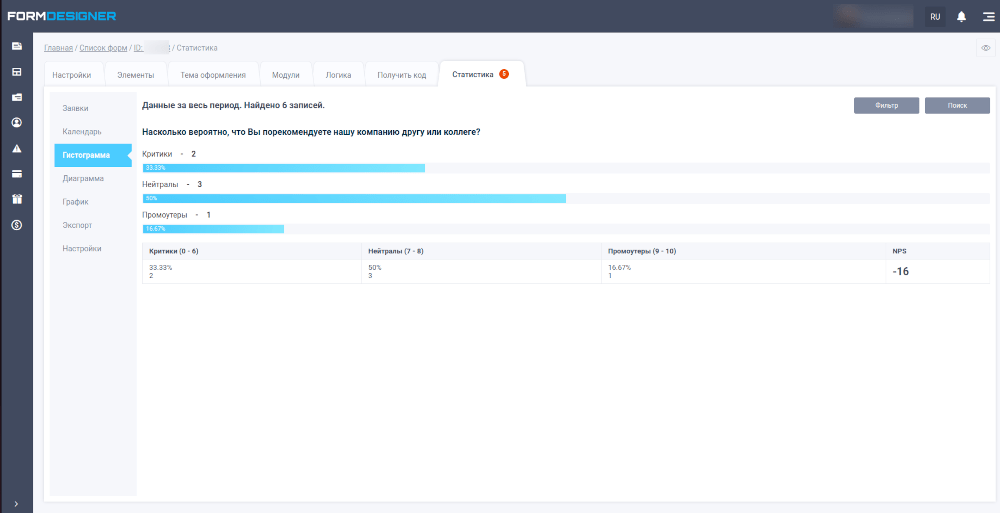Click the credit card sidebar icon
1000x513 pixels.
point(16,173)
